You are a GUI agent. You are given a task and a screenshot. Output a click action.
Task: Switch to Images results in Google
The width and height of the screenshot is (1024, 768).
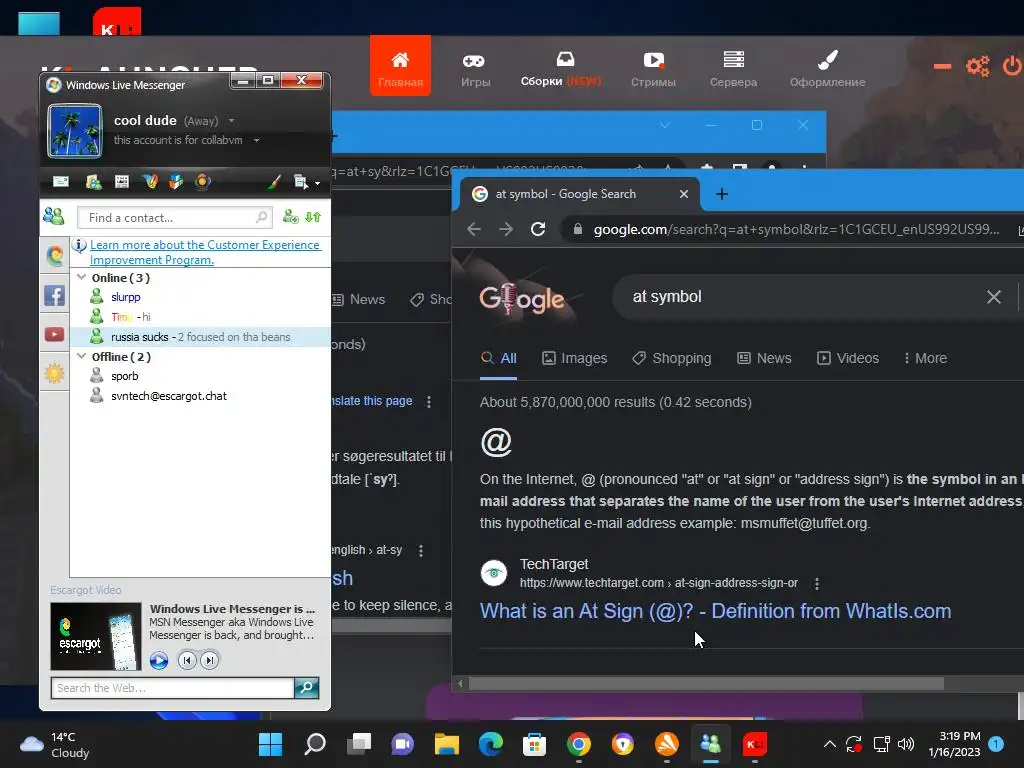tap(575, 358)
